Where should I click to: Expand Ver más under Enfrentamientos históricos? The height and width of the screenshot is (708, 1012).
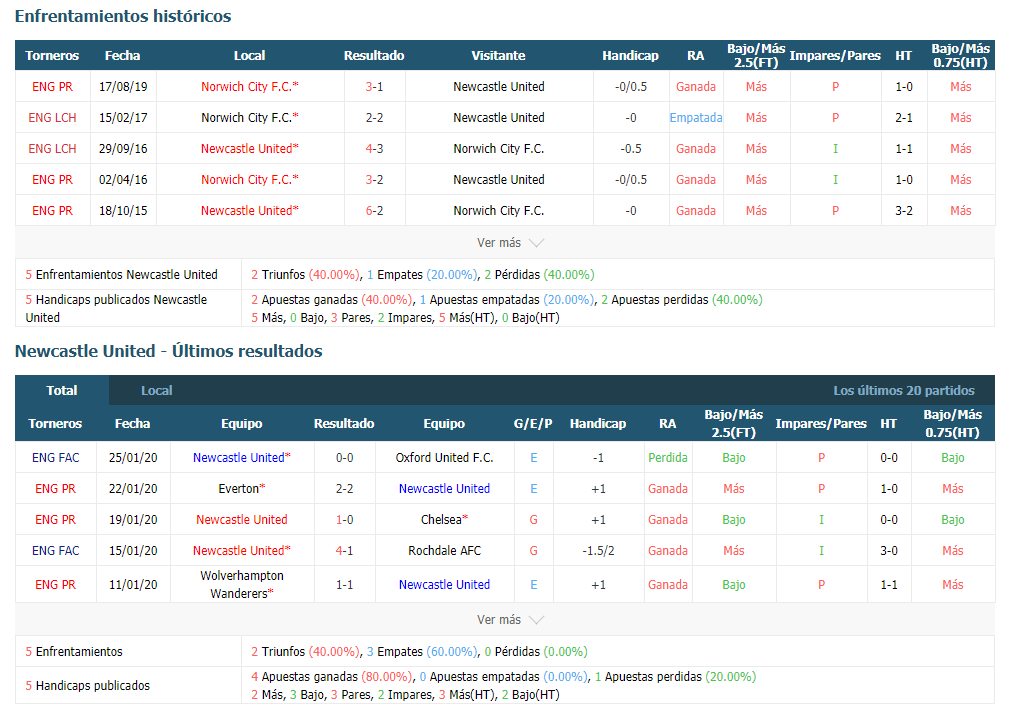pyautogui.click(x=510, y=243)
